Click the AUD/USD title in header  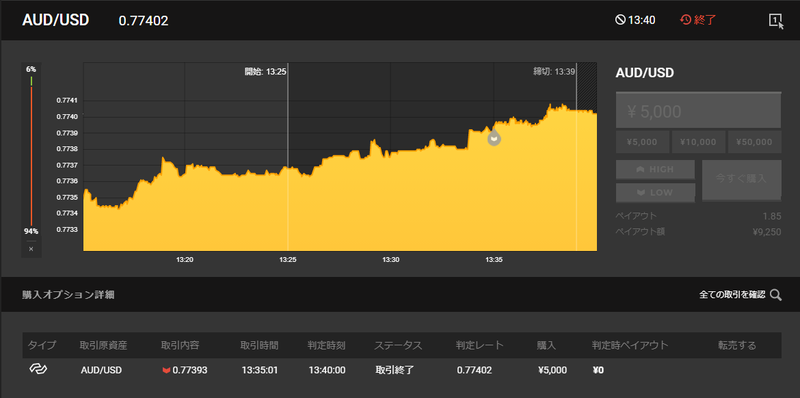point(56,20)
